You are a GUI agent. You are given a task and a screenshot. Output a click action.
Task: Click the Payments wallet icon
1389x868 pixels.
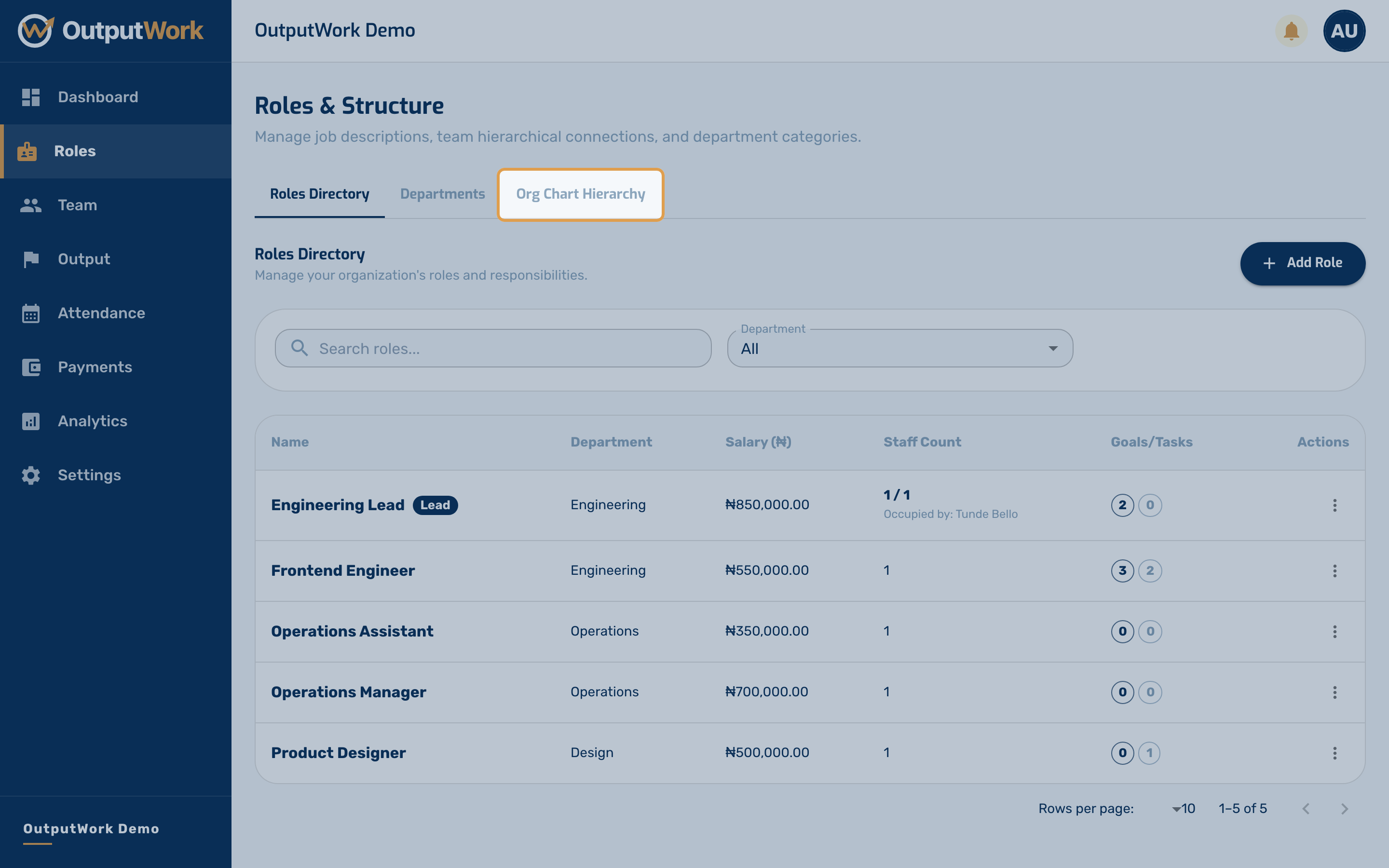coord(30,367)
